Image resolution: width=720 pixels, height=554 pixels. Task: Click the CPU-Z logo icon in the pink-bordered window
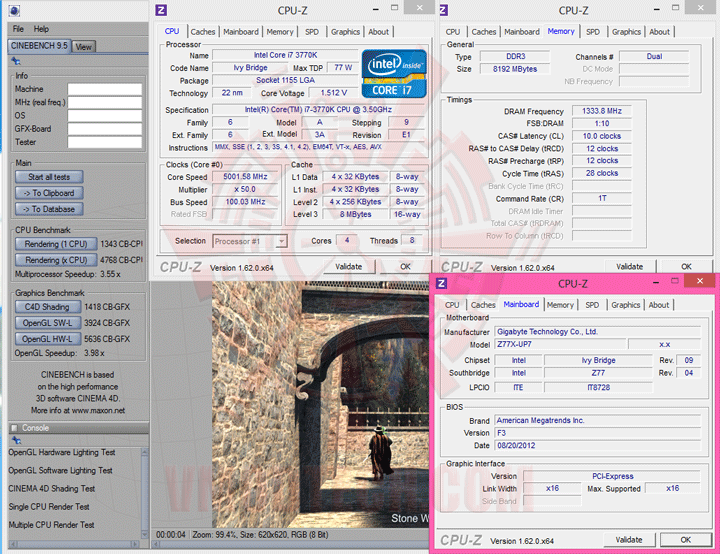pos(441,283)
